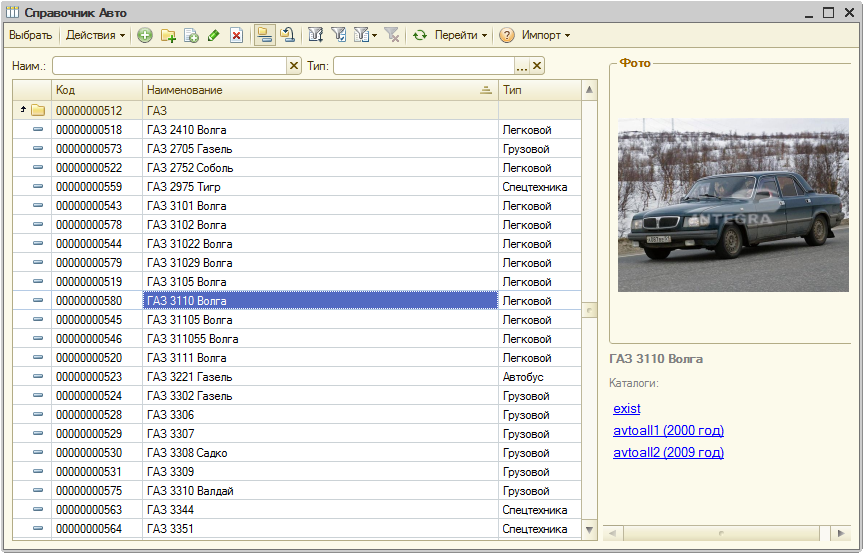Click the Наим. search field

click(170, 66)
